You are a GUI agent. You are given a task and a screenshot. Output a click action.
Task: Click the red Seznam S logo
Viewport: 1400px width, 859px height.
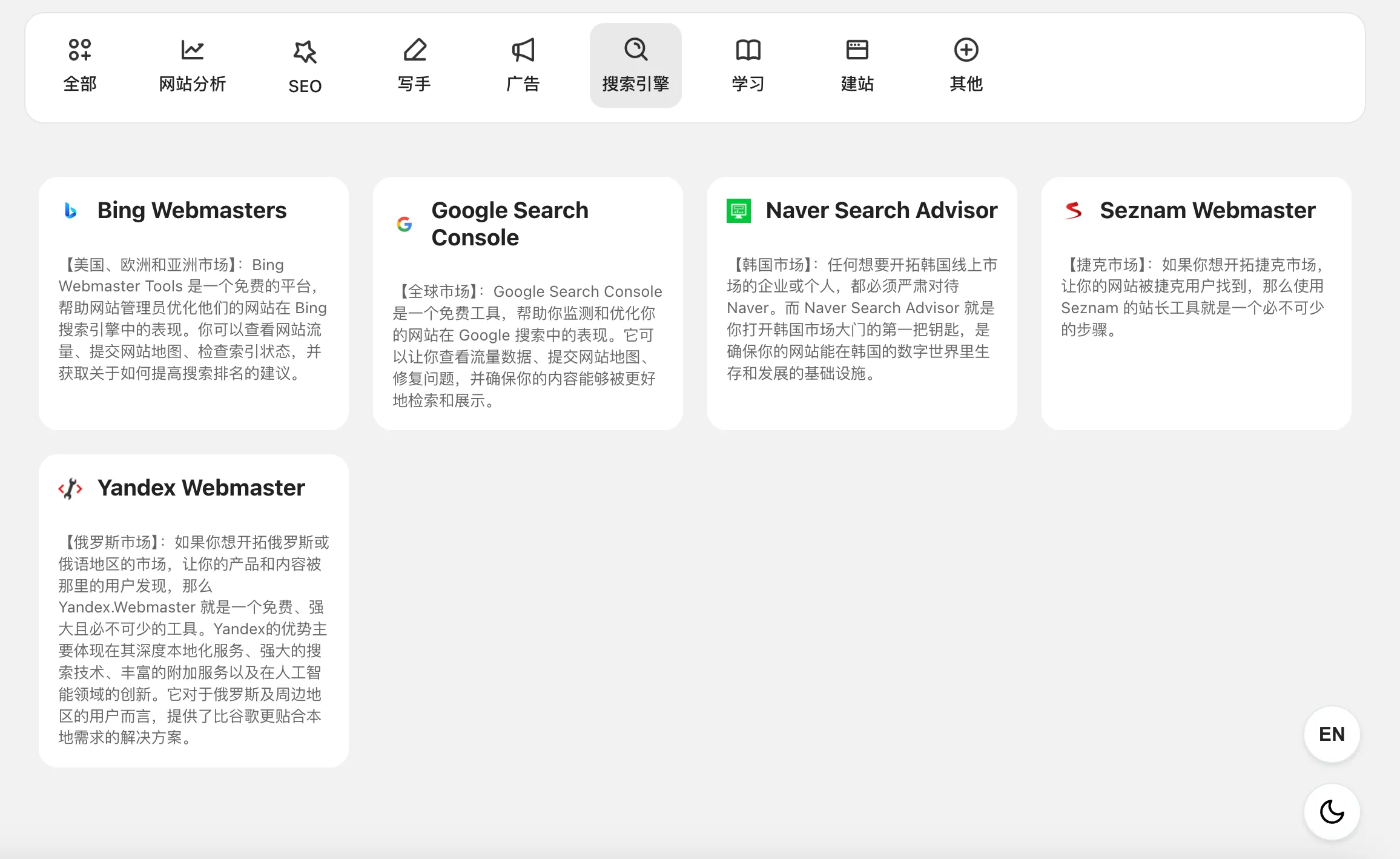tap(1073, 211)
